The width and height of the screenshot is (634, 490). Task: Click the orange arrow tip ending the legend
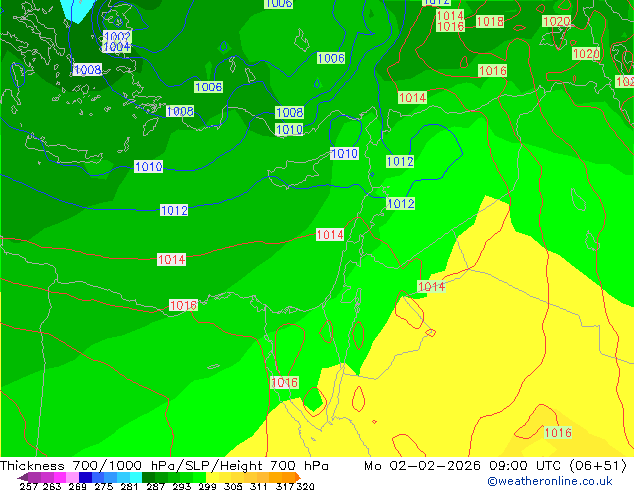(298, 477)
